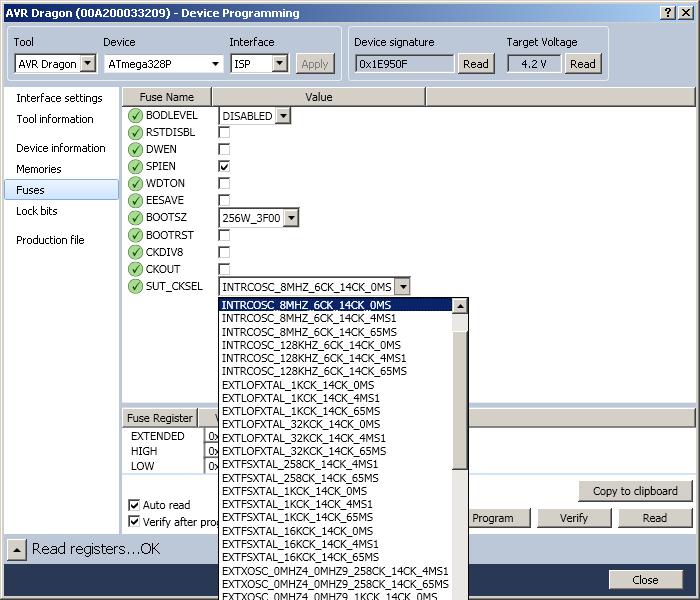Uncheck the Auto read option
This screenshot has width=700, height=600.
pos(133,505)
